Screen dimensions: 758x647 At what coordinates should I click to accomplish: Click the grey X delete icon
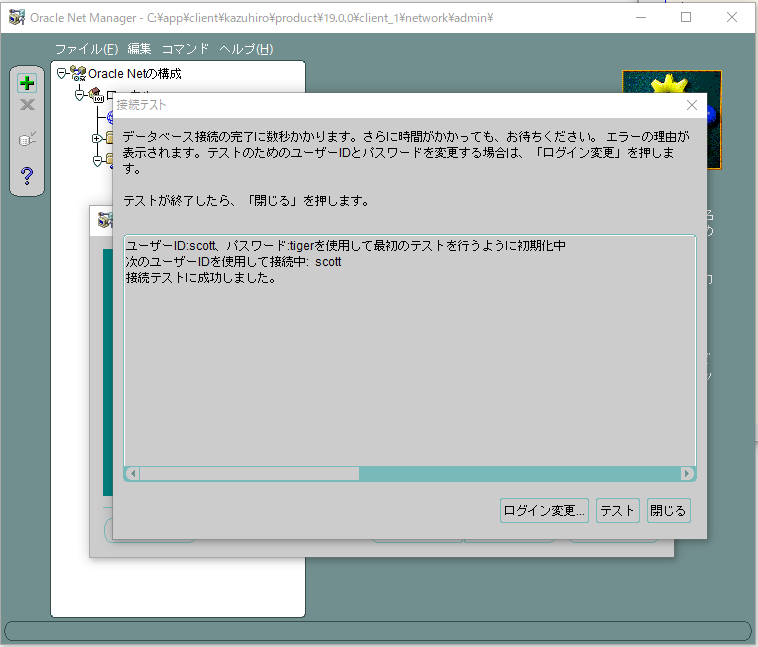pyautogui.click(x=28, y=106)
